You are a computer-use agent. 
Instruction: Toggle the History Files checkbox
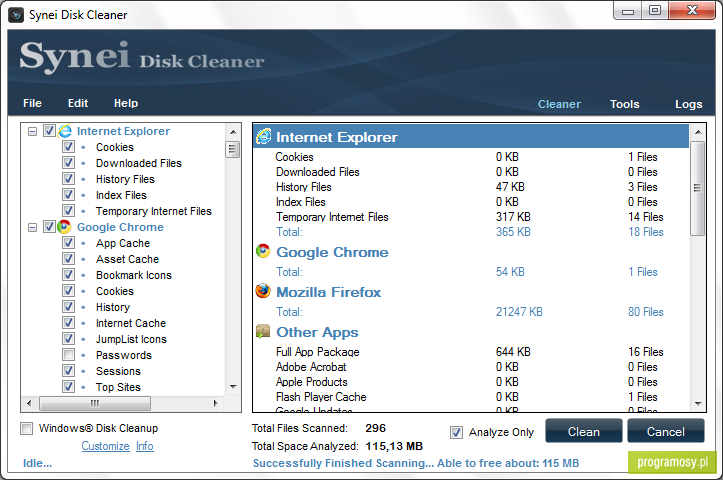(68, 179)
